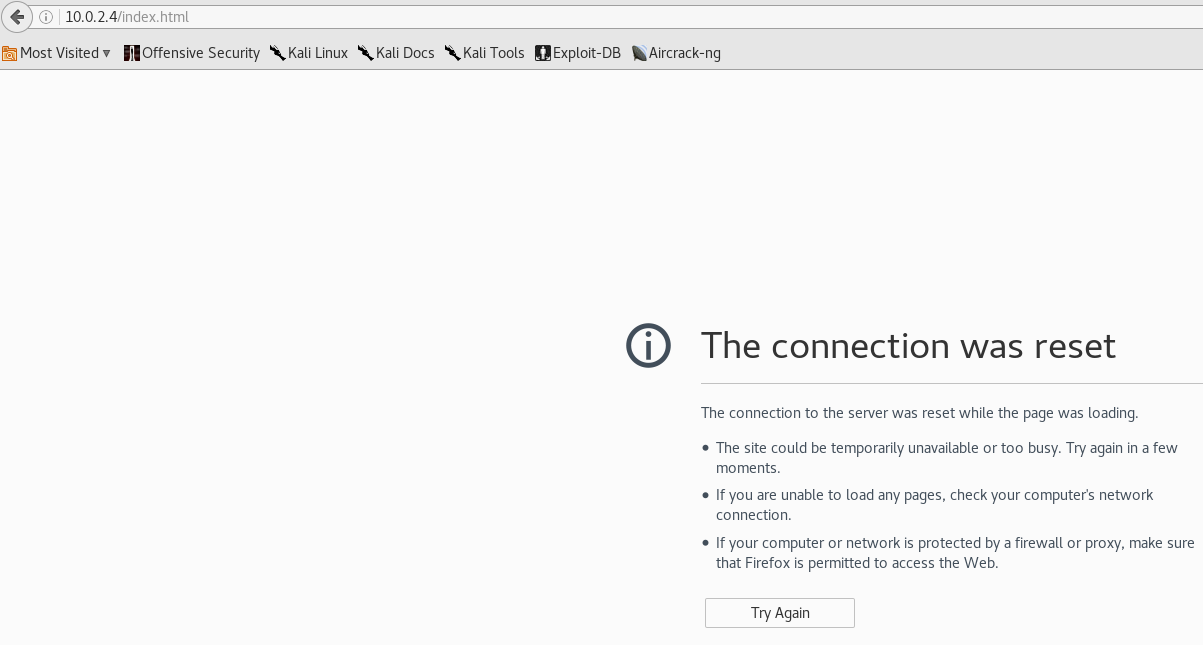Open the Offensive Security bookmark text
This screenshot has width=1203, height=645.
200,53
